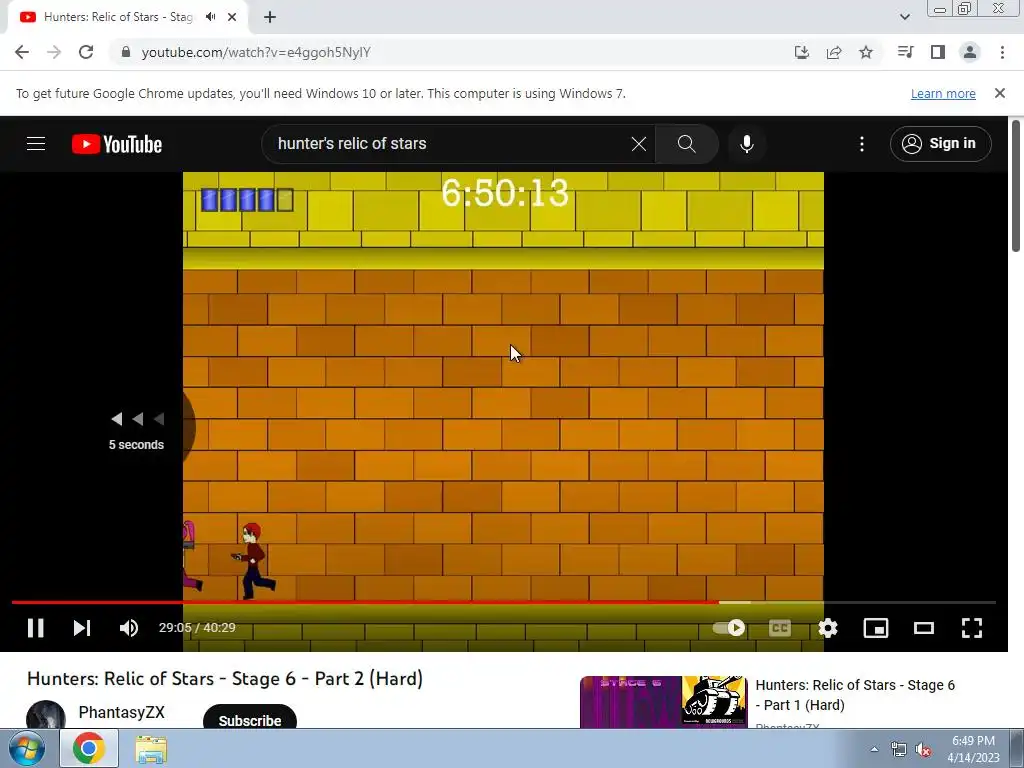
Task: Open YouTube hamburger guide menu
Action: (x=36, y=144)
